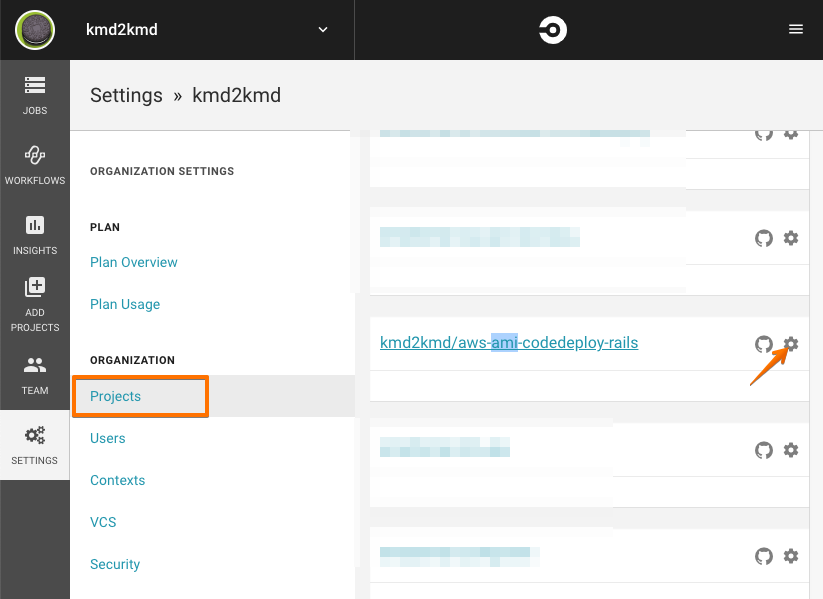This screenshot has height=599, width=823.
Task: Open settings for the aws-ami-codedeploy-rails project
Action: [x=791, y=344]
